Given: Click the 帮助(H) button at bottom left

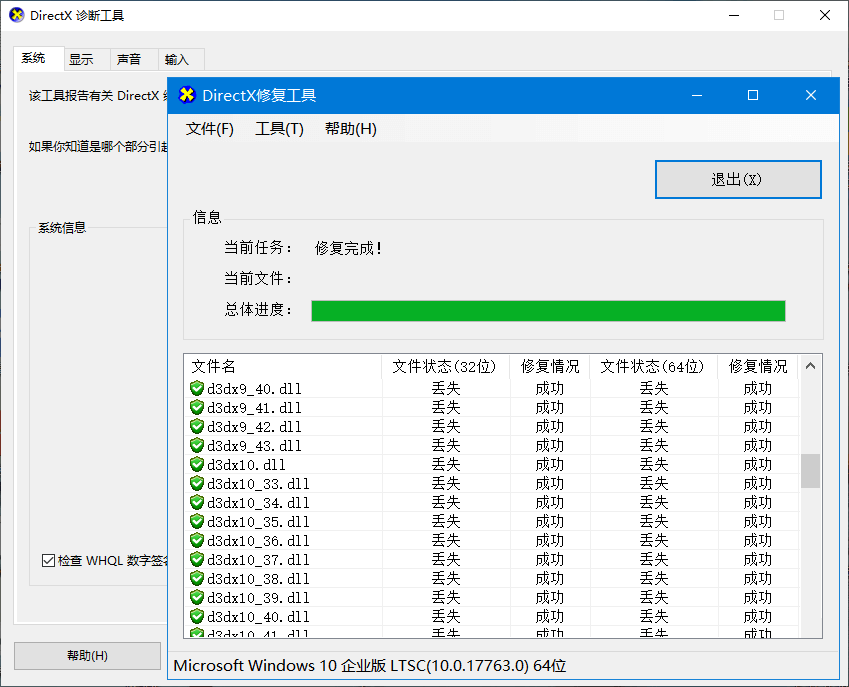Looking at the screenshot, I should coord(87,656).
